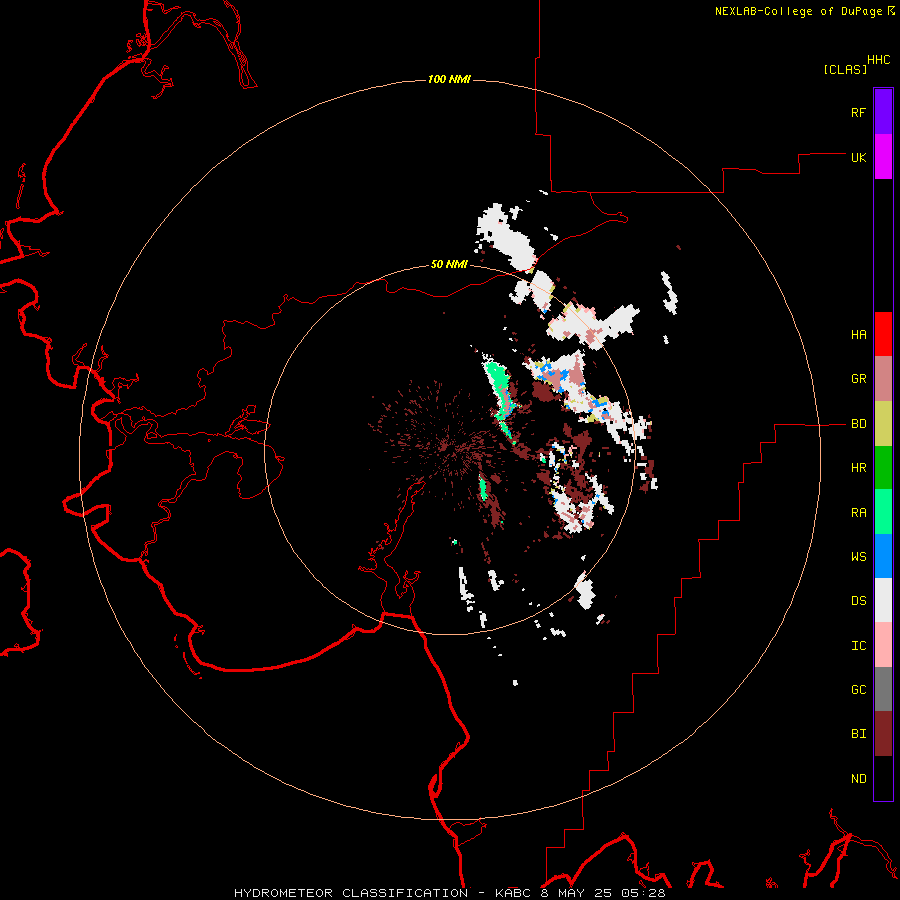Select the IC light pink legend swatch
900x900 pixels.
tap(883, 645)
